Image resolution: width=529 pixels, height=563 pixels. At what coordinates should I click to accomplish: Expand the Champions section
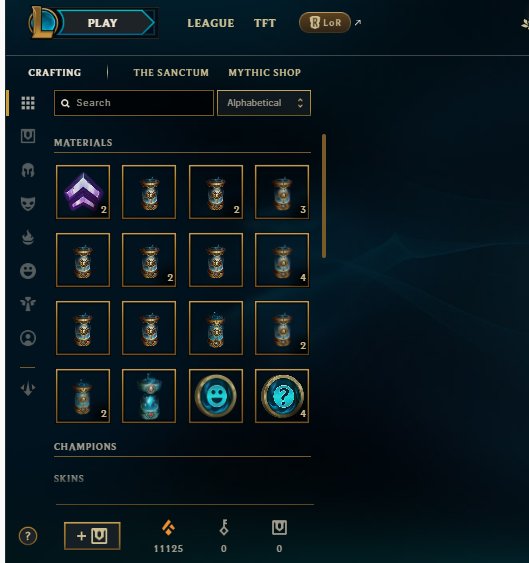pos(85,446)
